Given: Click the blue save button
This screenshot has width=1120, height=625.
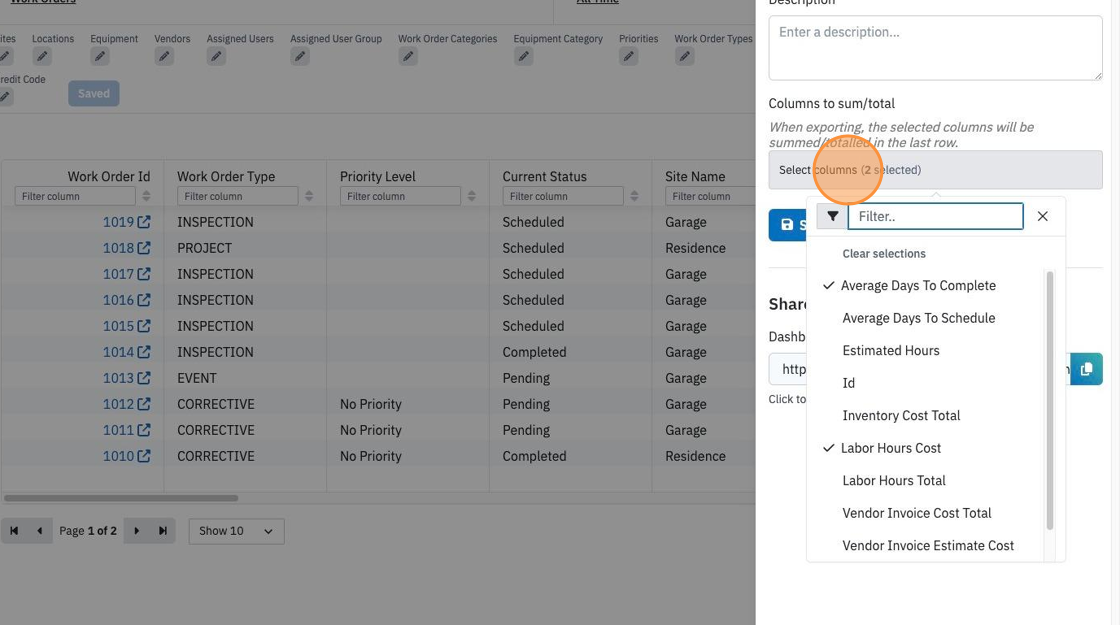Looking at the screenshot, I should pyautogui.click(x=788, y=225).
